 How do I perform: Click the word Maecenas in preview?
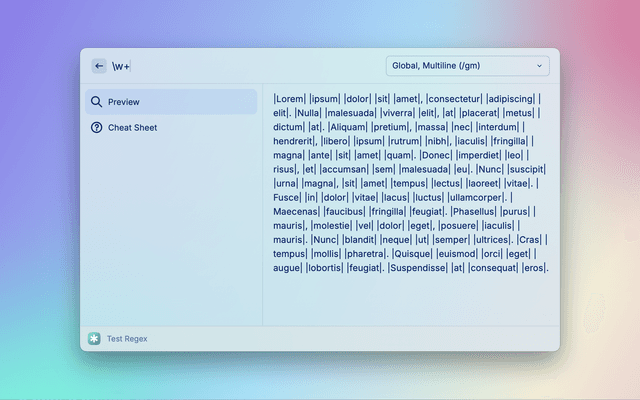(x=297, y=211)
